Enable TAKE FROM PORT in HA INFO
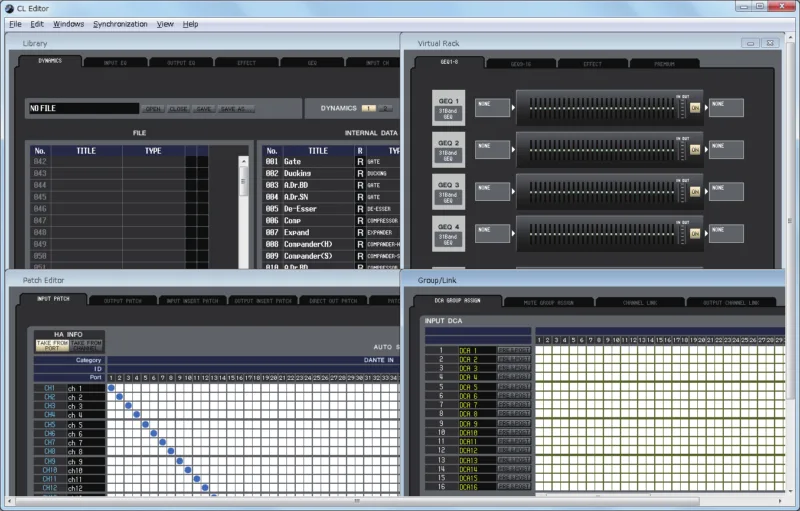 (52, 346)
